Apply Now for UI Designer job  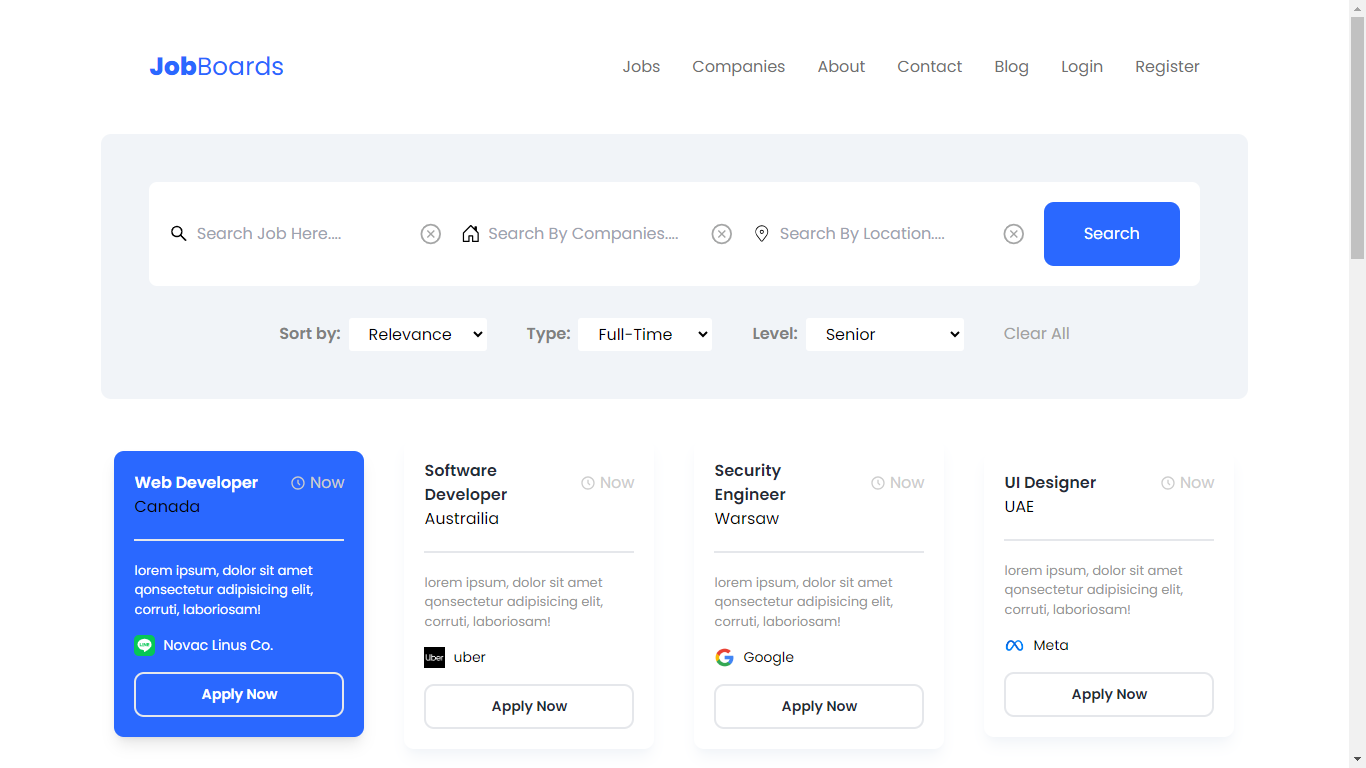(1109, 694)
